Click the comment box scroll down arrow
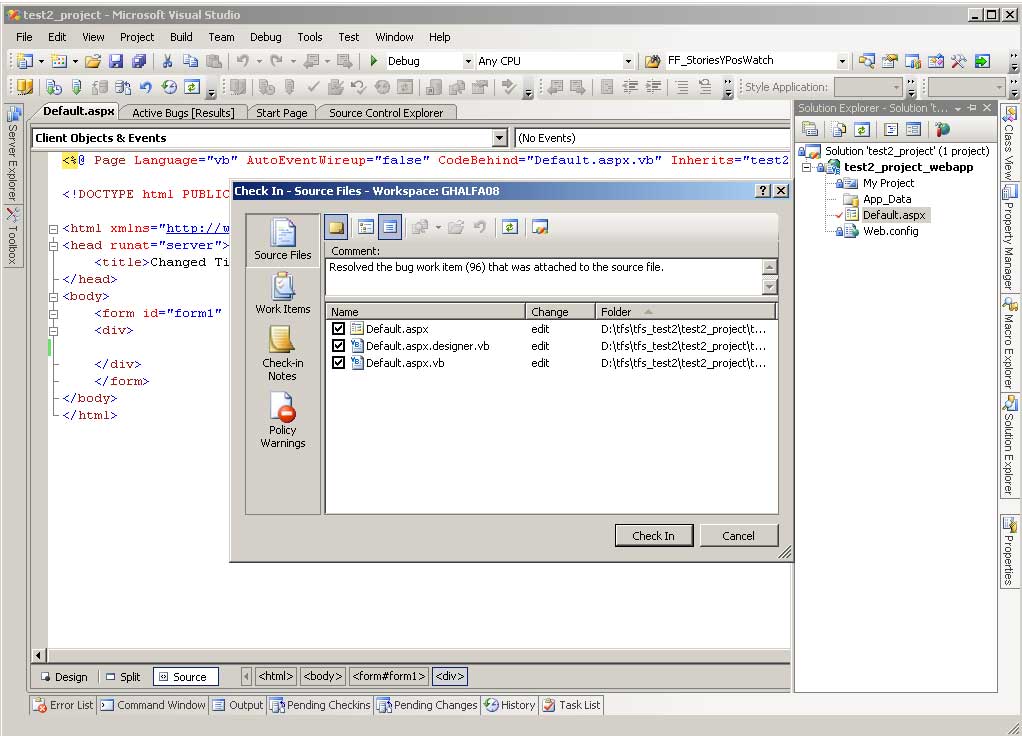1022x736 pixels. pos(770,286)
